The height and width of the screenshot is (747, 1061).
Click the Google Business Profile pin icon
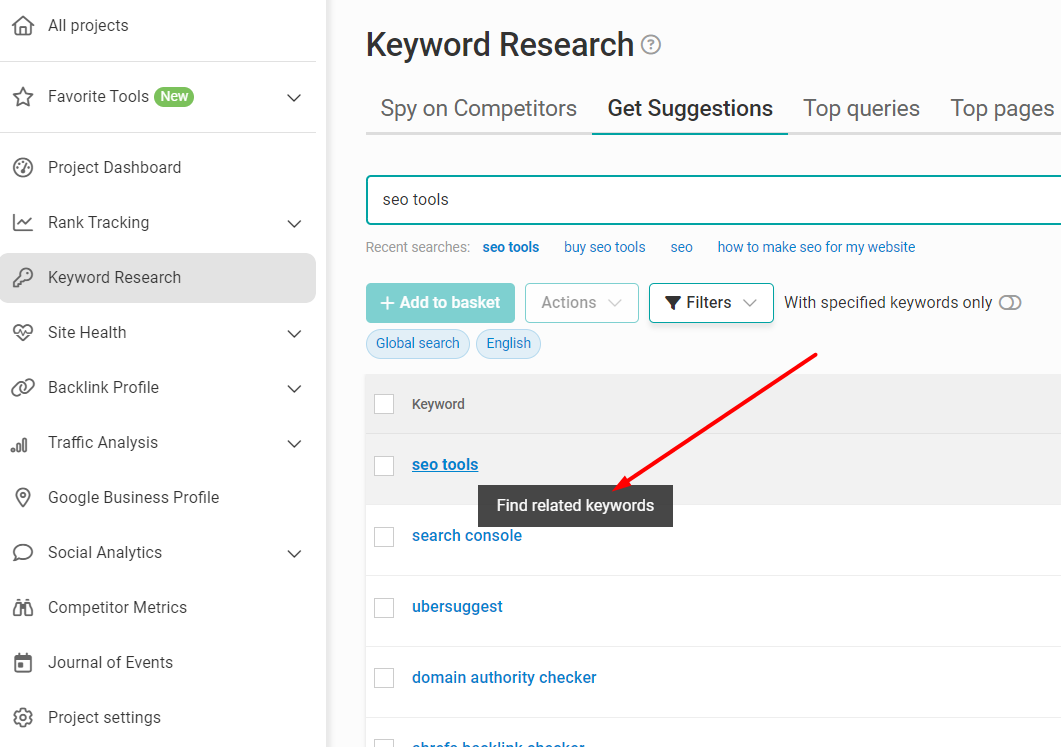23,497
